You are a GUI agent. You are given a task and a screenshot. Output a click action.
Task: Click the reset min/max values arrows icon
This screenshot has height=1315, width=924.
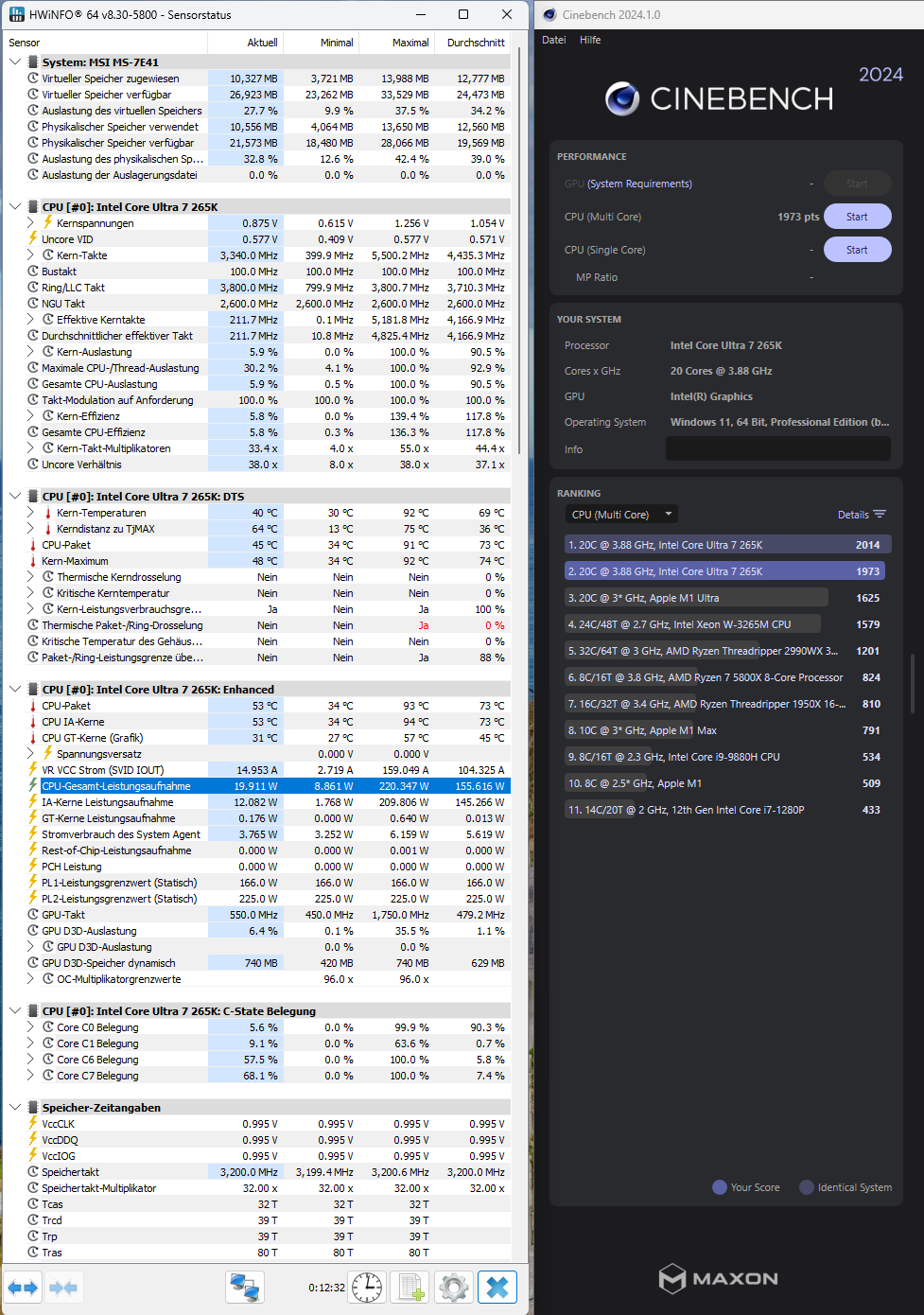click(23, 1287)
